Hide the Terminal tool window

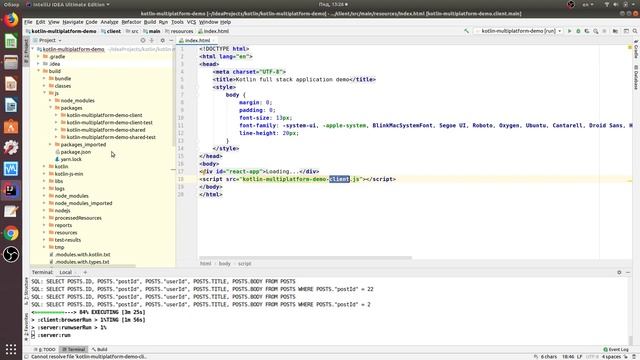pyautogui.click(x=628, y=272)
